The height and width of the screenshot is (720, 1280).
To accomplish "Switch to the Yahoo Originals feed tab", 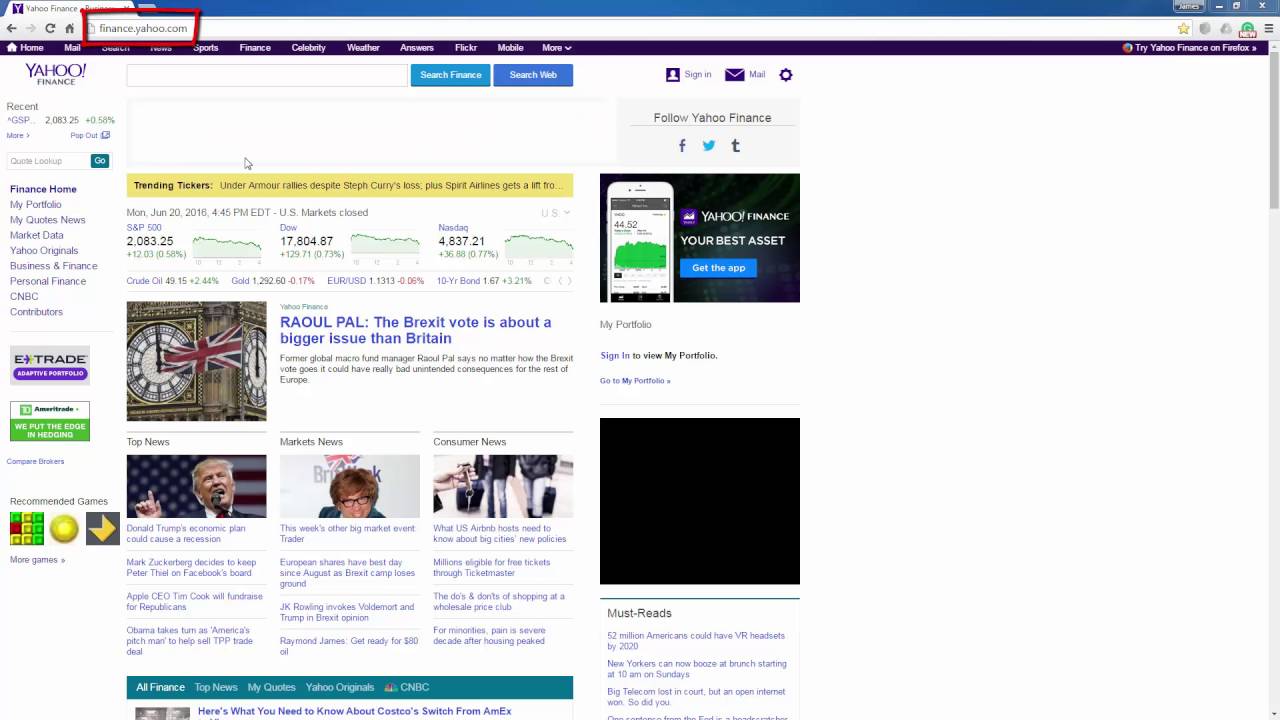I will pyautogui.click(x=340, y=688).
